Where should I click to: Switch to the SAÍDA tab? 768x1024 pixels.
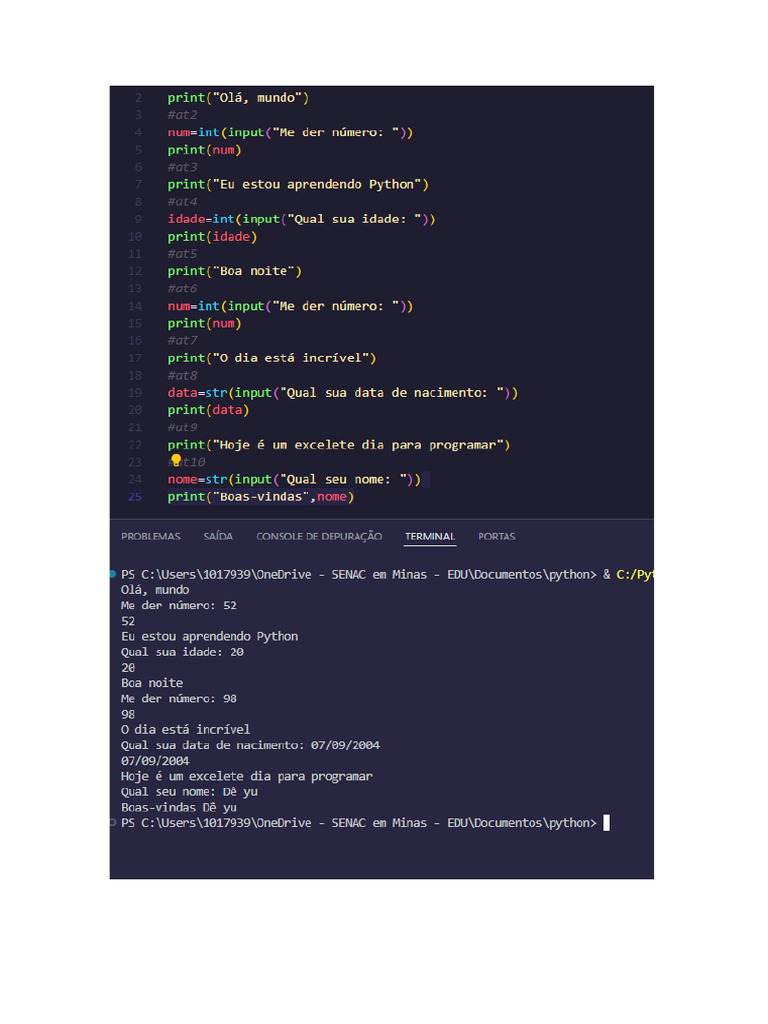218,536
